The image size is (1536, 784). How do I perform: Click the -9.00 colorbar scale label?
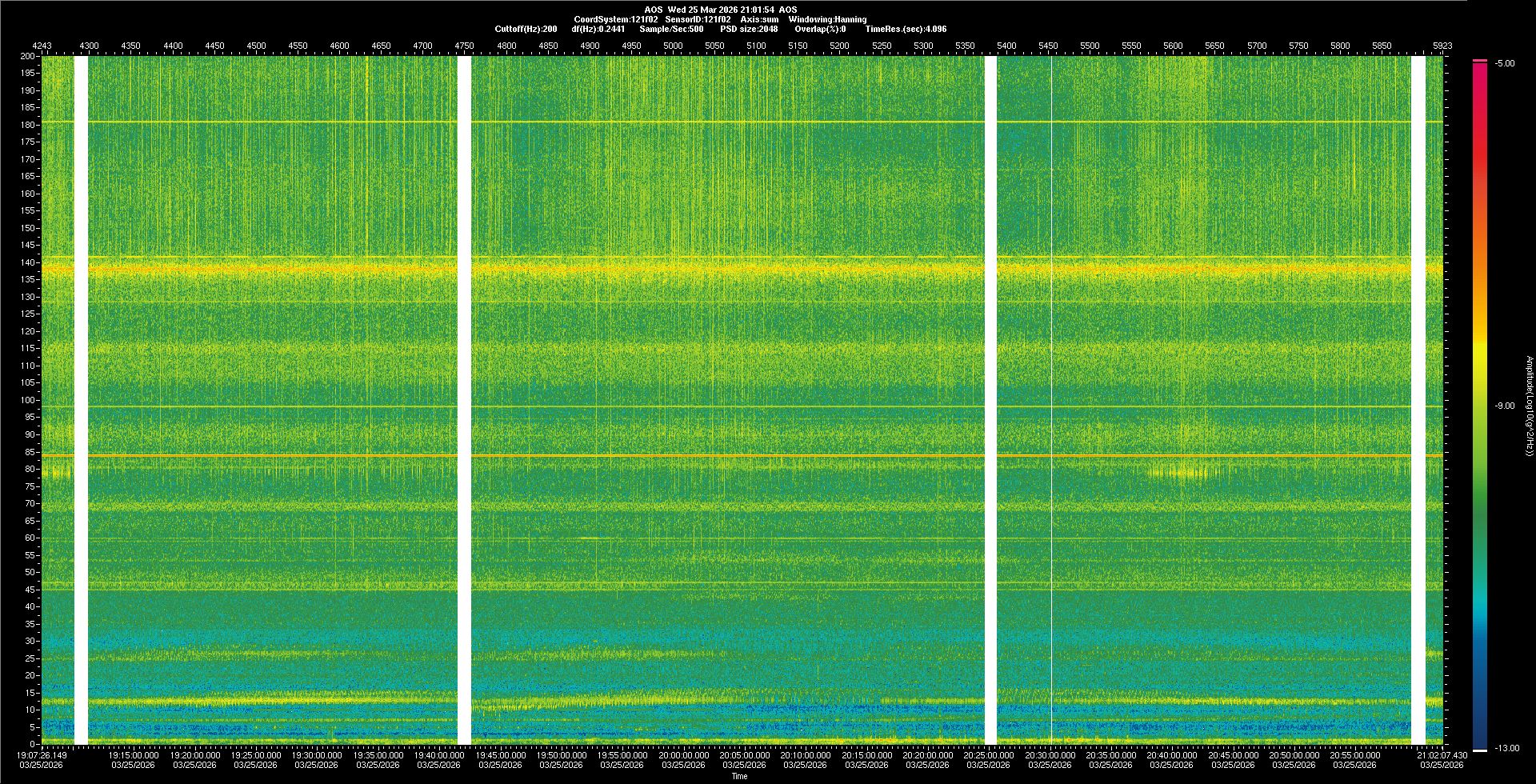click(x=1504, y=406)
